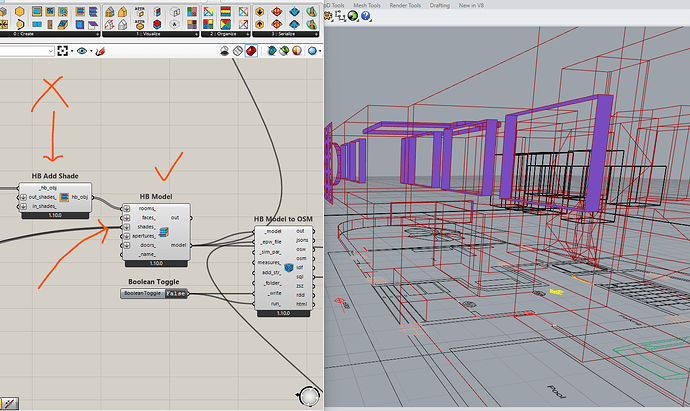Open the blue sphere dropdown arrow on canvas toolbar

[x=319, y=51]
